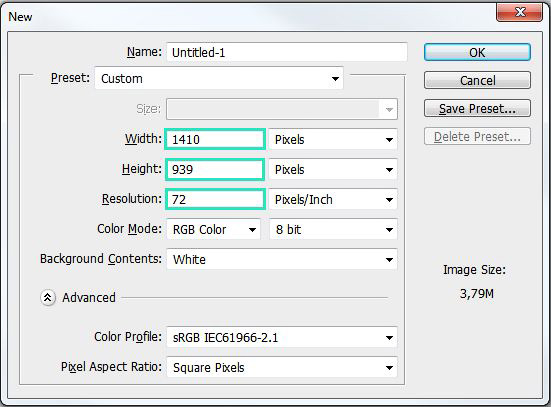This screenshot has width=551, height=407.
Task: Open the Color Profile sRGB dropdown
Action: click(282, 337)
